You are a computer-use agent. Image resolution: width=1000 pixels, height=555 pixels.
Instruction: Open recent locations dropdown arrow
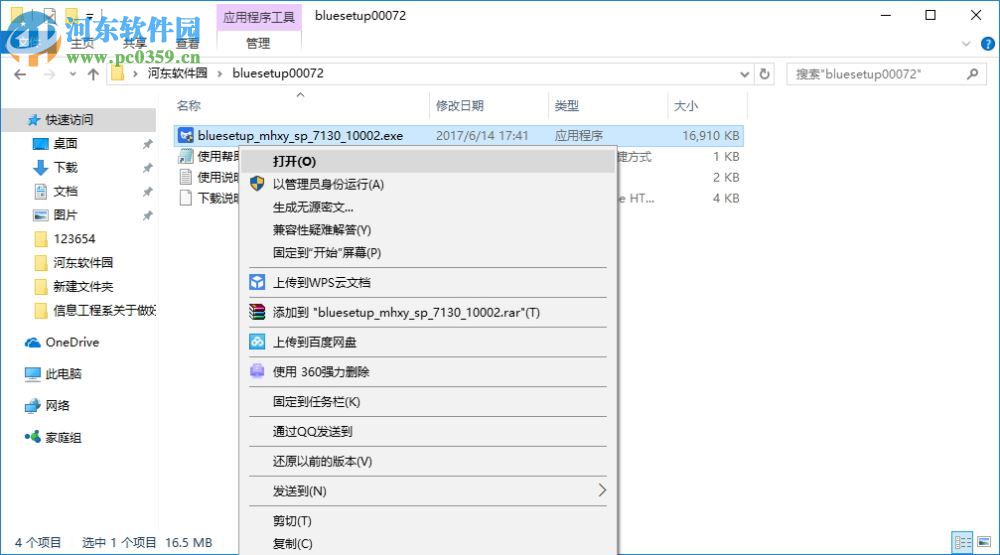coord(72,74)
